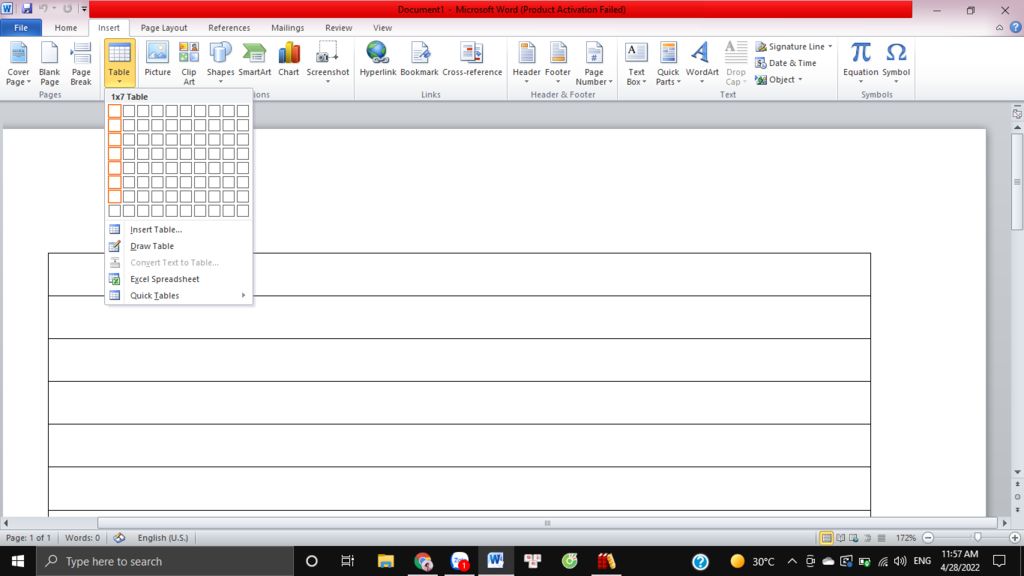
Task: Click the Words: 0 status indicator
Action: pyautogui.click(x=82, y=538)
